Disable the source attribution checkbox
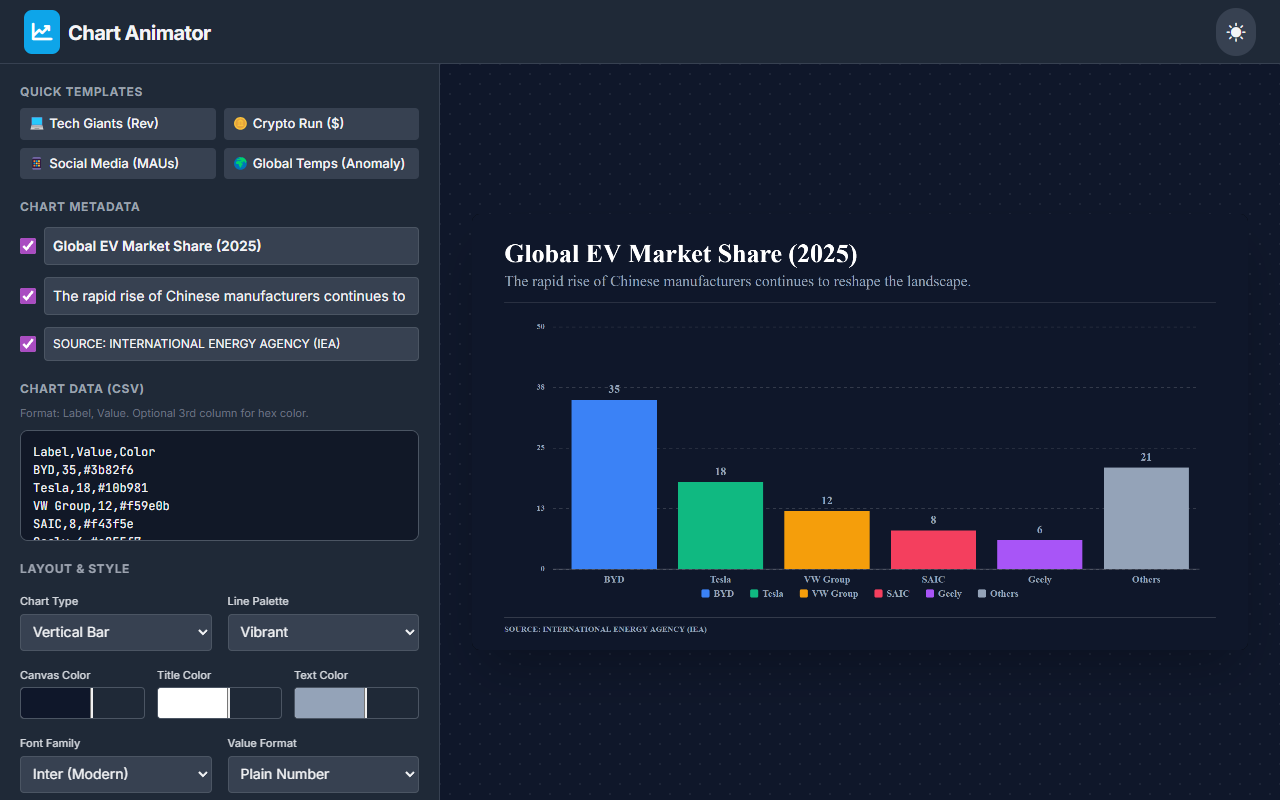The height and width of the screenshot is (800, 1280). click(27, 343)
